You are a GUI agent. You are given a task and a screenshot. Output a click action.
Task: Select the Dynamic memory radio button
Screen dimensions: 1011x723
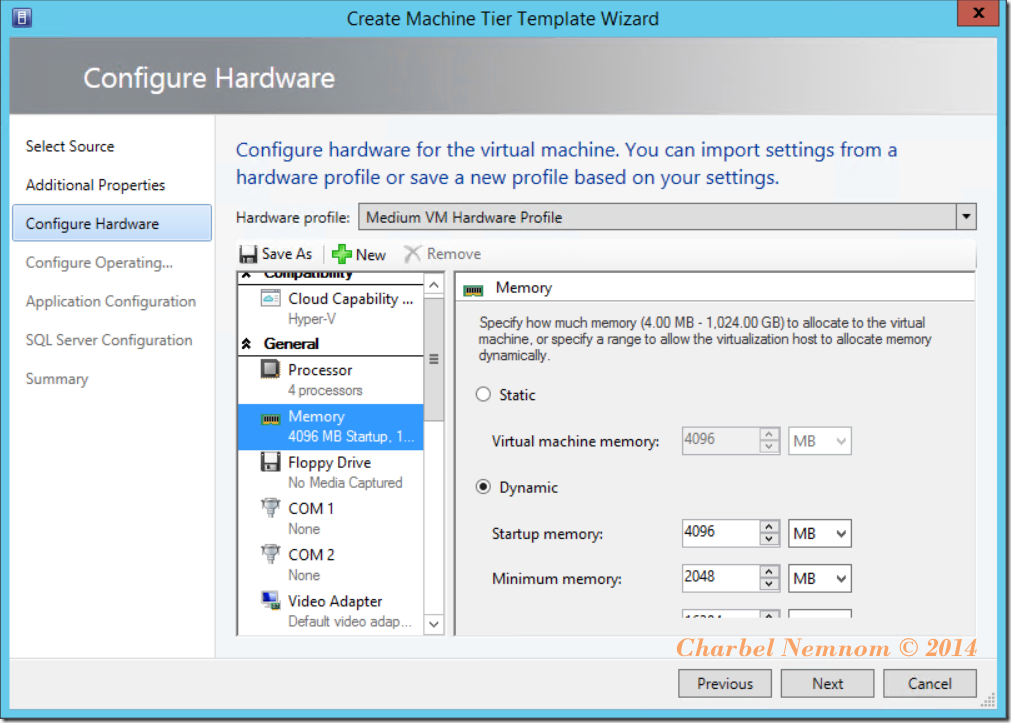[483, 486]
